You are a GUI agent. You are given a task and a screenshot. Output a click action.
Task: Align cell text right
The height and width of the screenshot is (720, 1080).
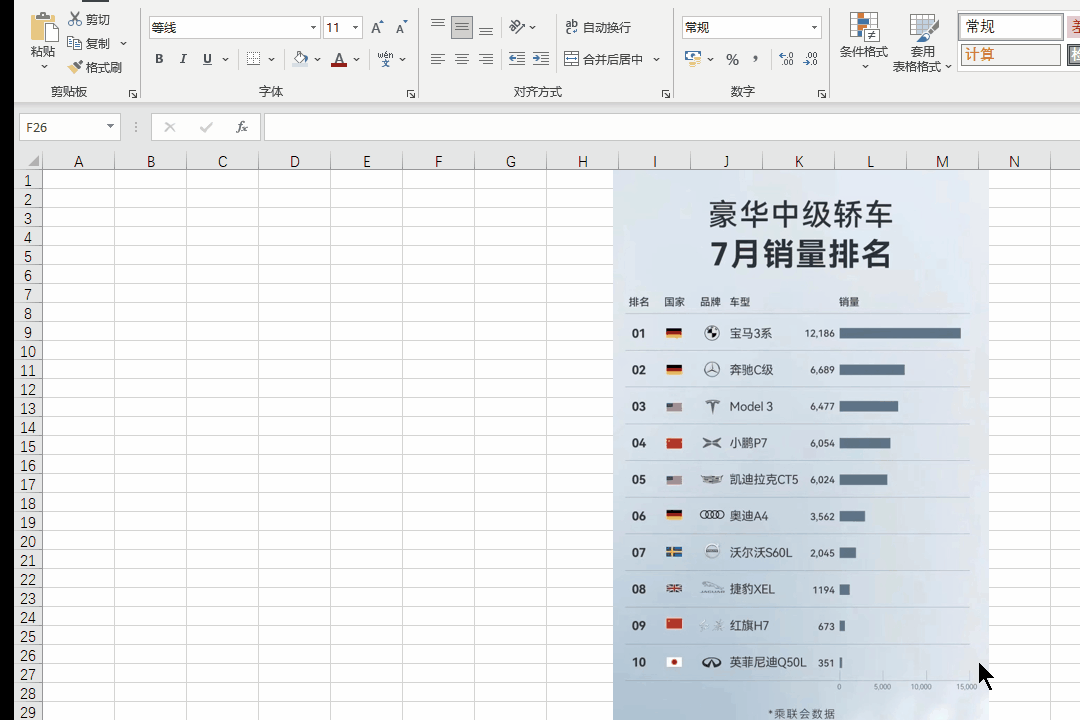pos(486,59)
